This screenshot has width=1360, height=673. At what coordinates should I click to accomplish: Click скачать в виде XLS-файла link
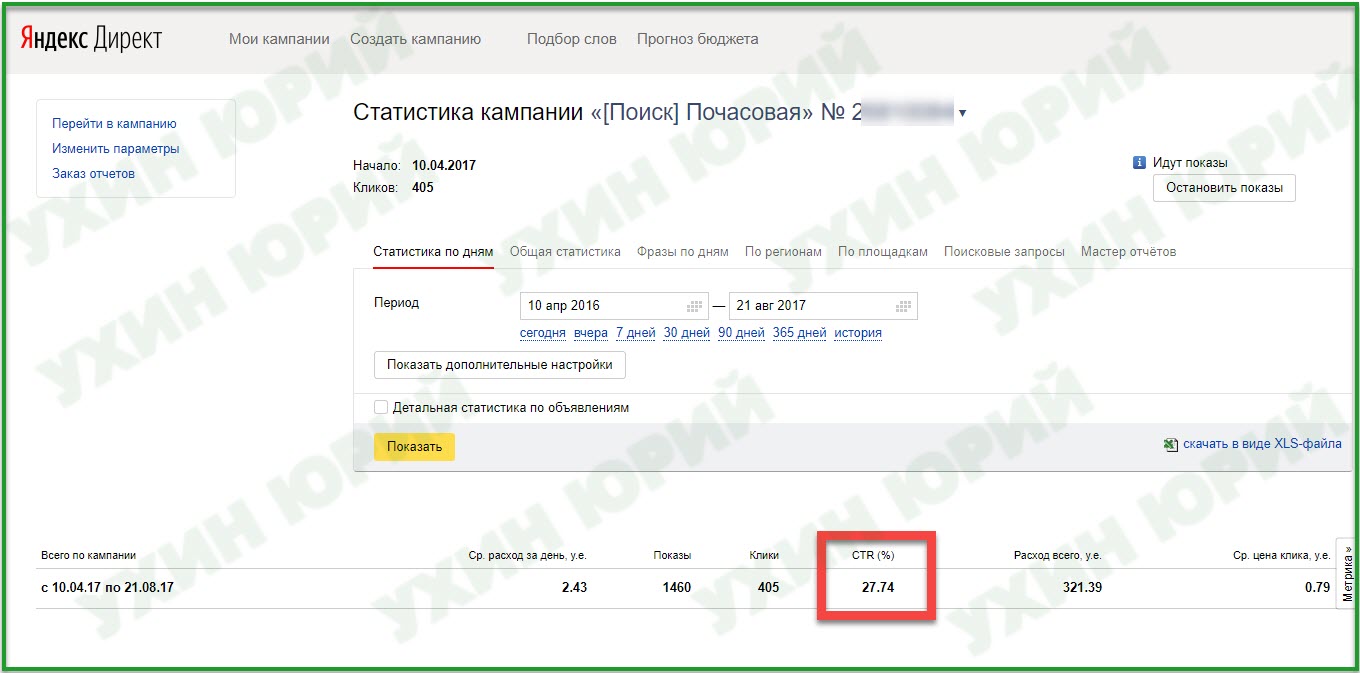(x=1262, y=444)
